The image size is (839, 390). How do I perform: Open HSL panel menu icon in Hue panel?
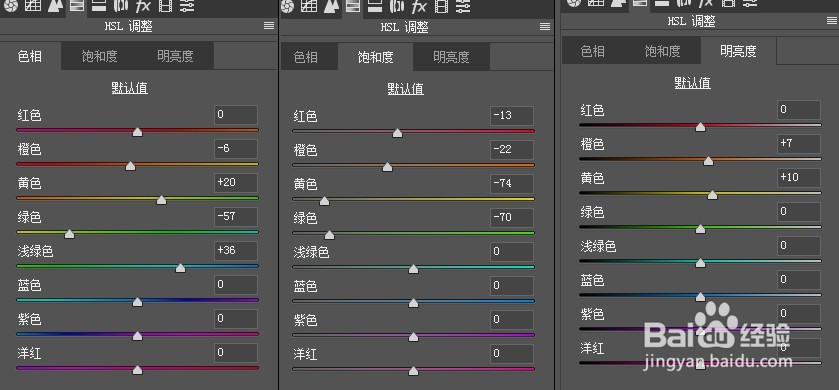click(269, 26)
